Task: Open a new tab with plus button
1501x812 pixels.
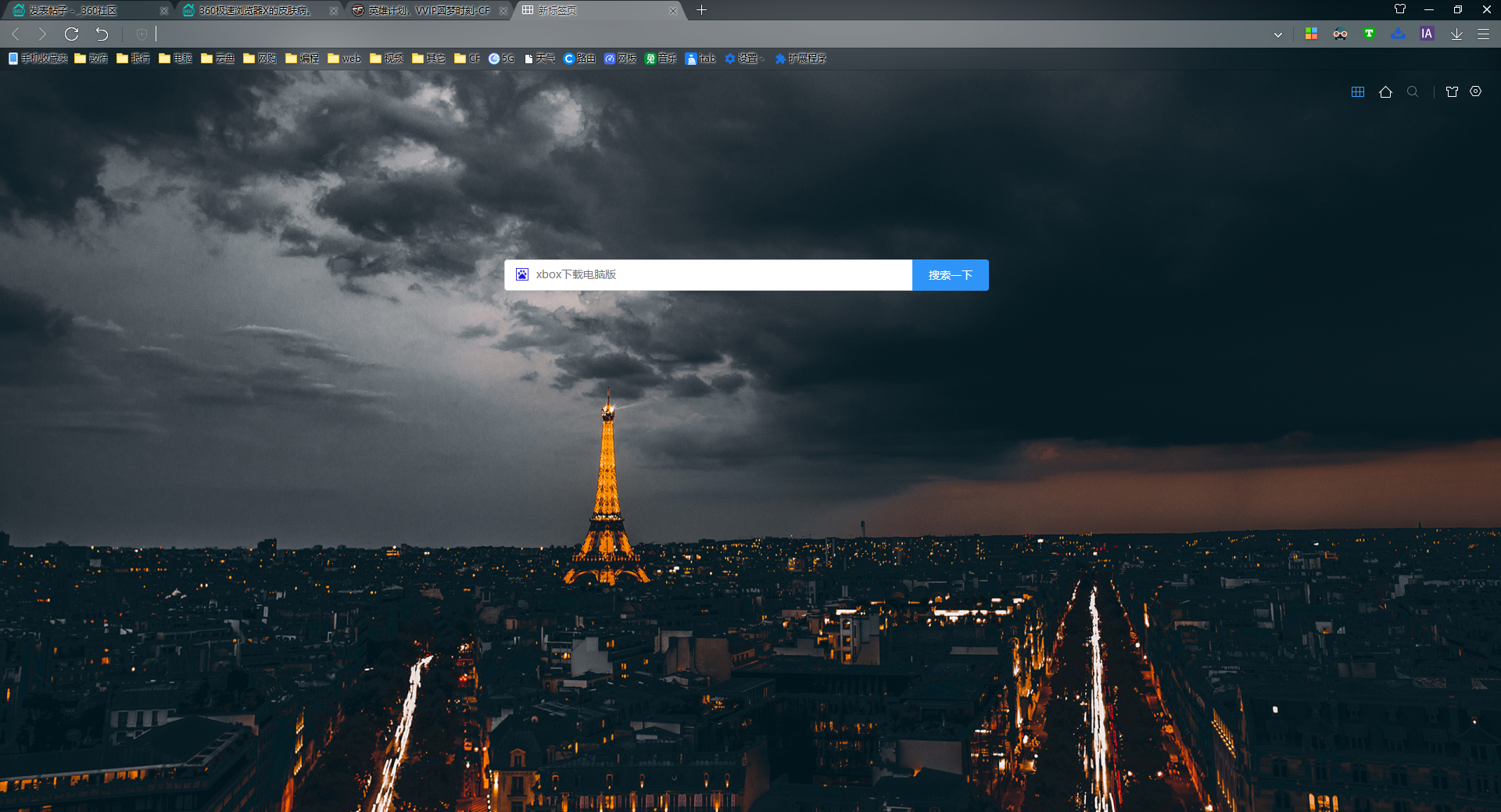Action: pyautogui.click(x=701, y=10)
